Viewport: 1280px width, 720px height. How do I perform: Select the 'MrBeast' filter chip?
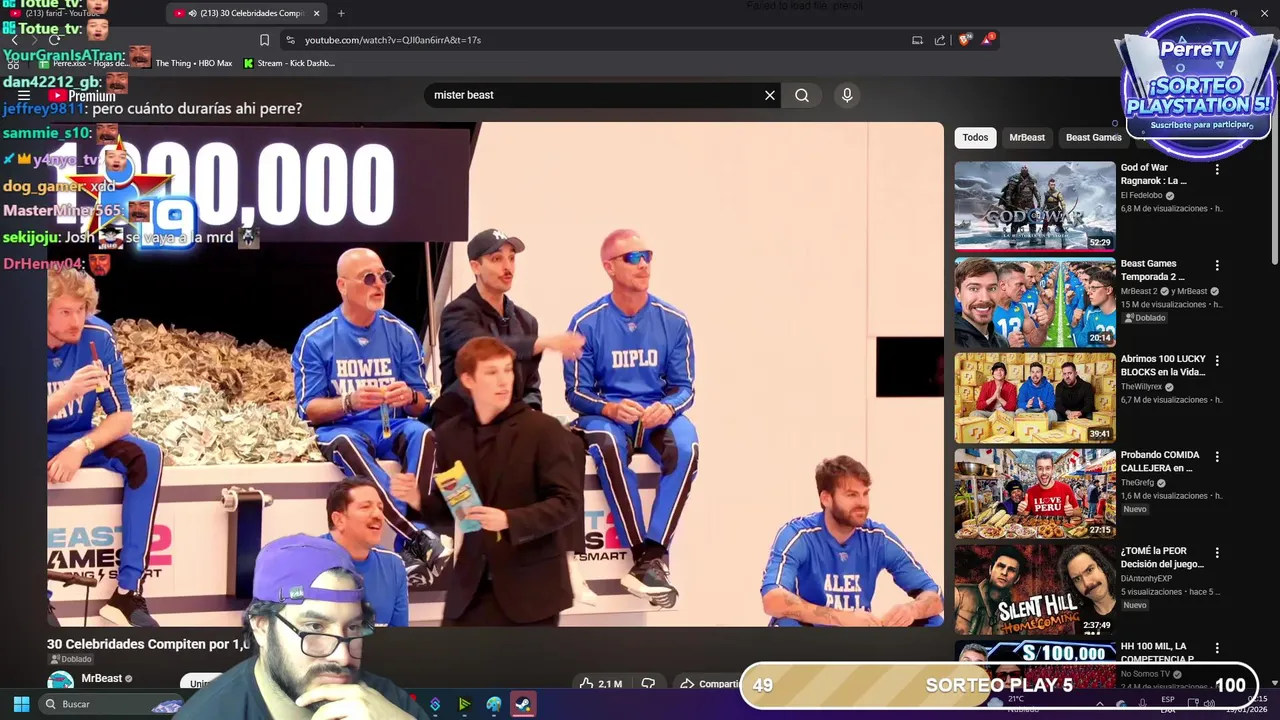tap(1027, 137)
